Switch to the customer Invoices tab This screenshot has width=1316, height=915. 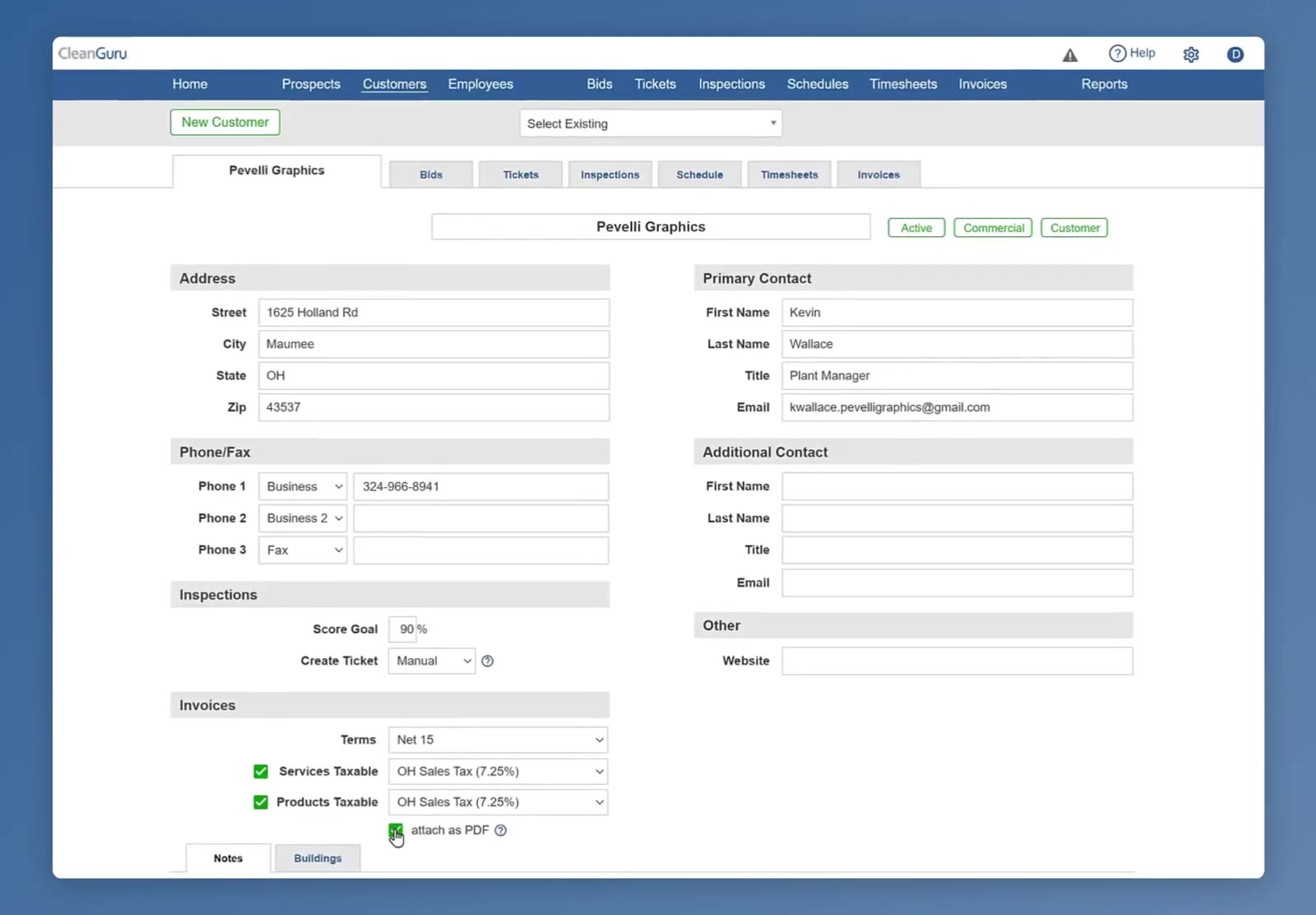(x=878, y=174)
